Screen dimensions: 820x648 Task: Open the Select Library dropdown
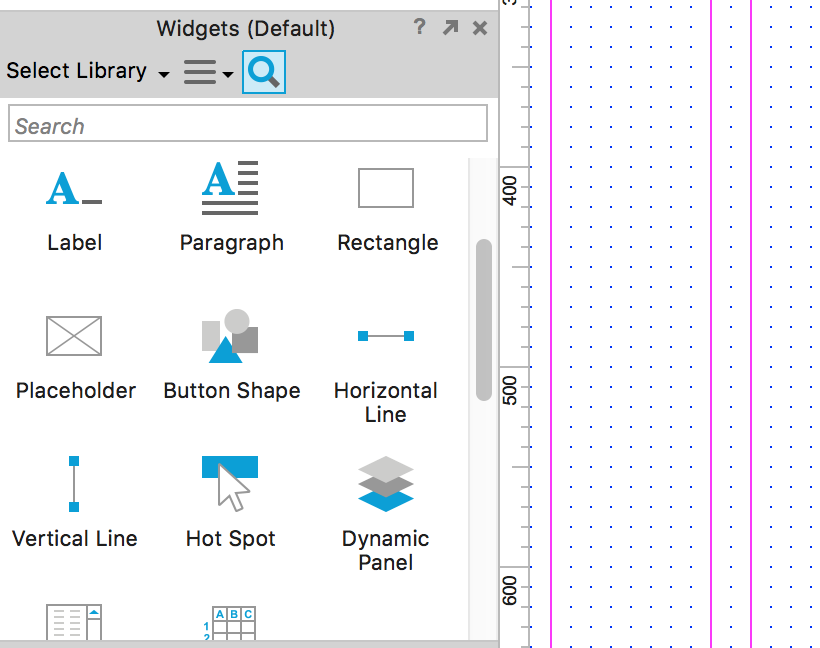tap(88, 72)
